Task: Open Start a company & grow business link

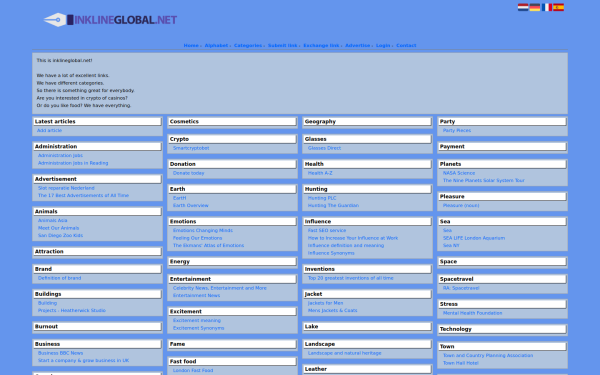Action: [x=83, y=360]
